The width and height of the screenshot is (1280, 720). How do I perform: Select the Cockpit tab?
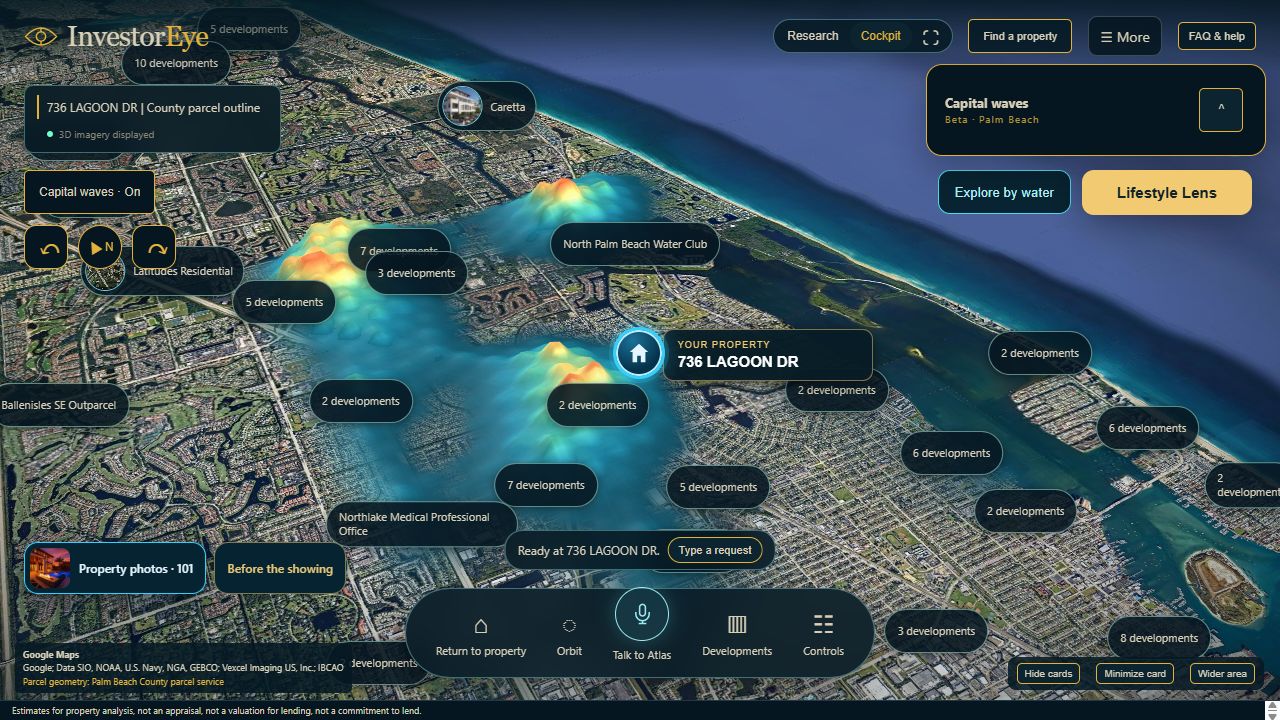coord(881,36)
